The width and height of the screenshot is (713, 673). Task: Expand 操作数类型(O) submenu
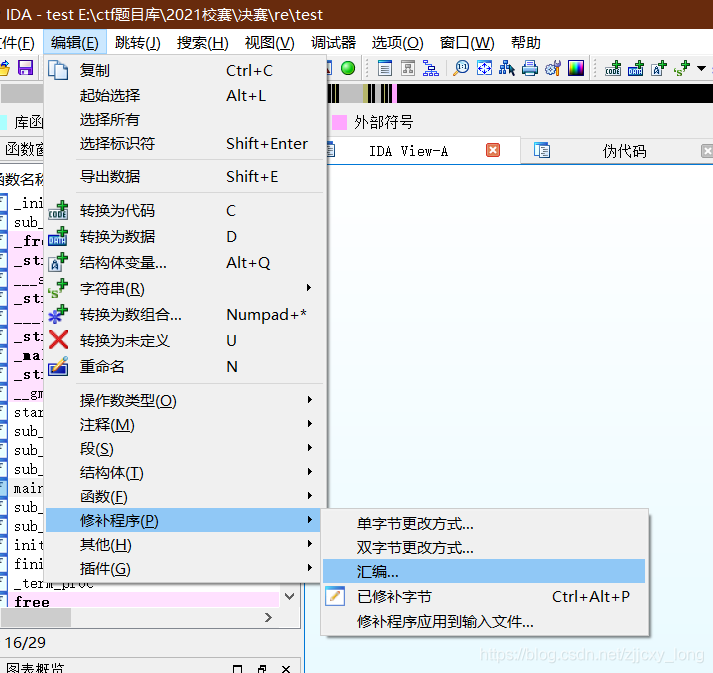[x=186, y=400]
